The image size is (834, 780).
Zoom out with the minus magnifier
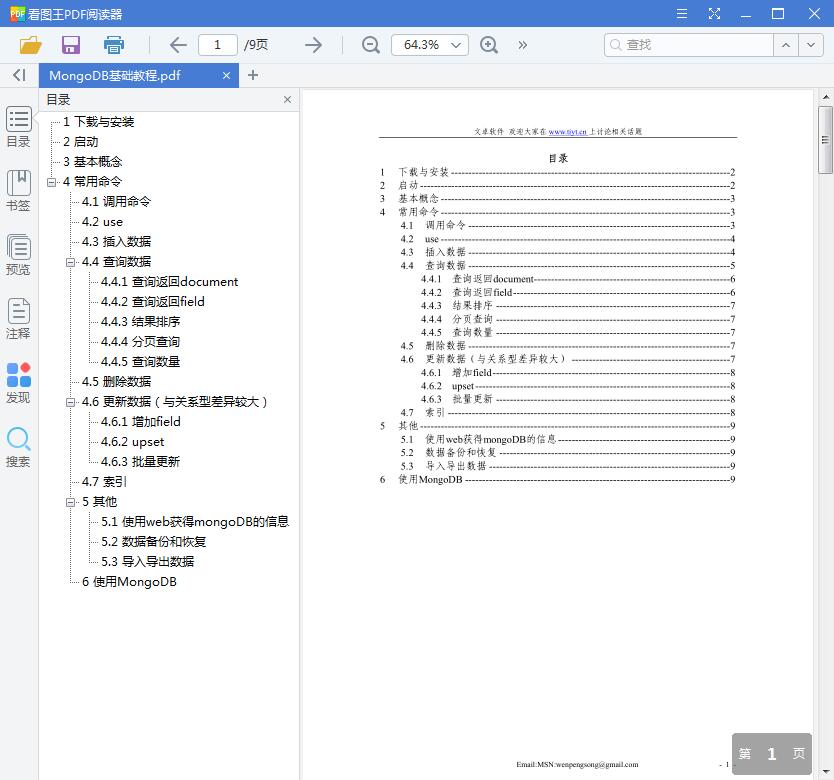(370, 45)
